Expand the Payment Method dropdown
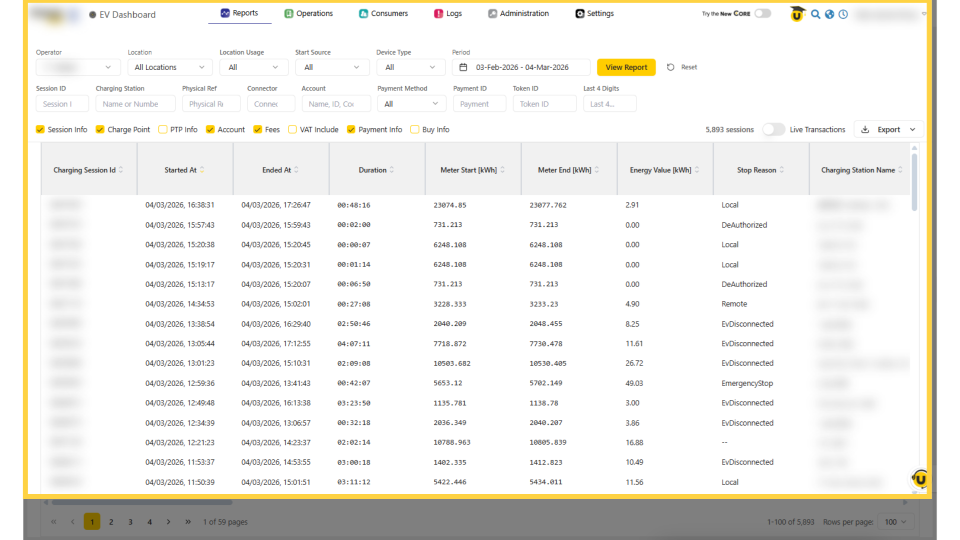The height and width of the screenshot is (540, 960). 411,104
